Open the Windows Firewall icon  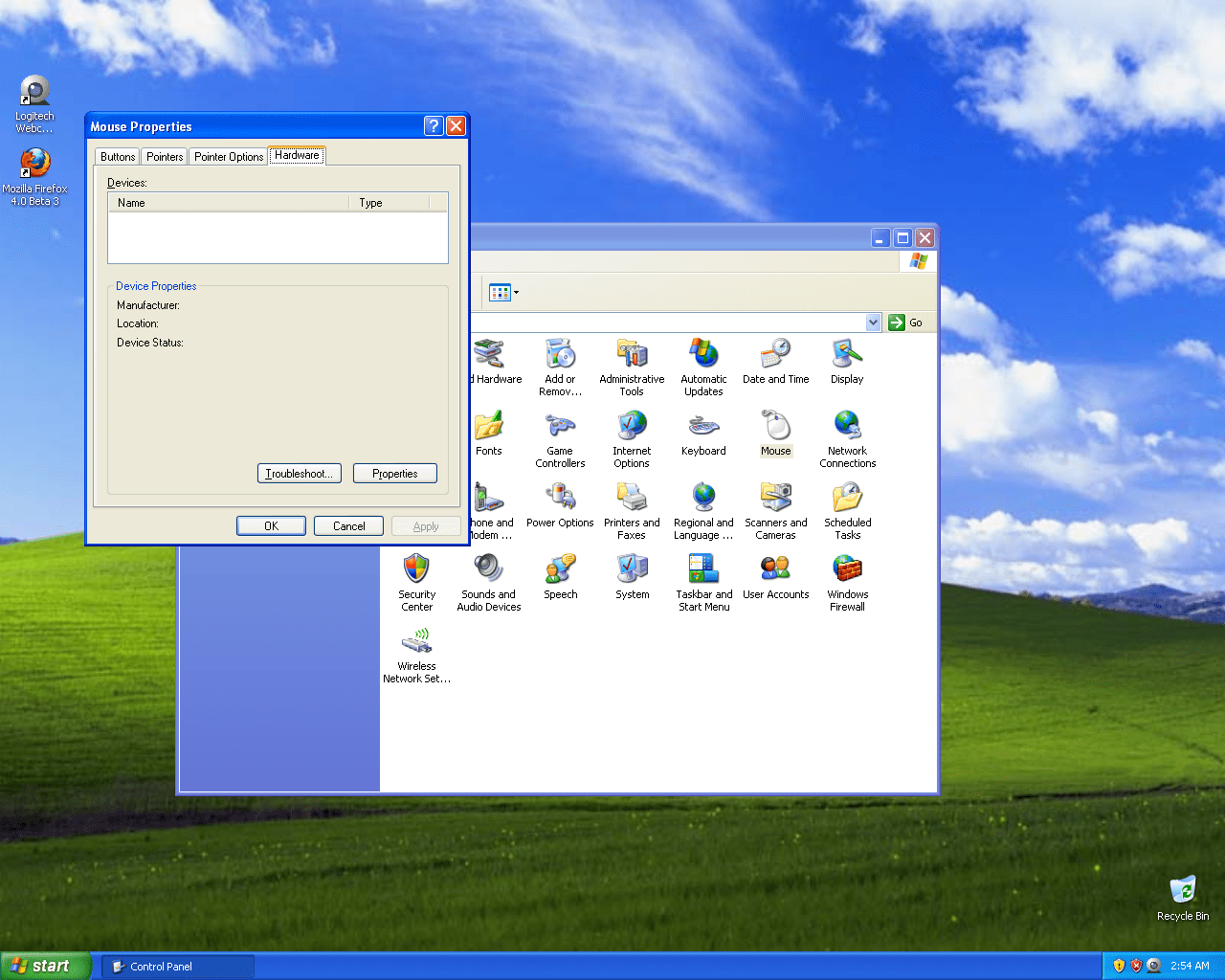[x=847, y=582]
